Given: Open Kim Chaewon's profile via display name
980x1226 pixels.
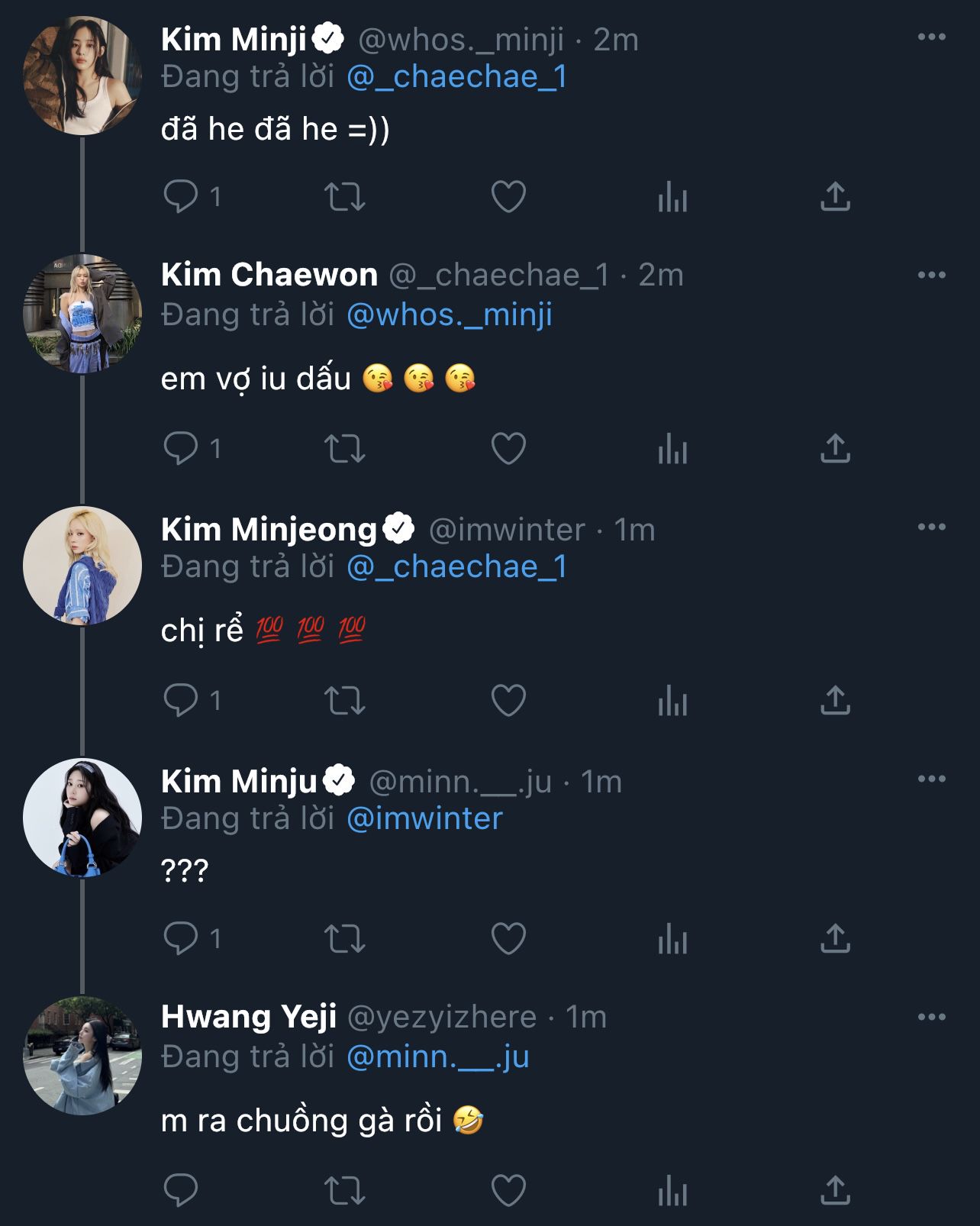Looking at the screenshot, I should pyautogui.click(x=269, y=275).
